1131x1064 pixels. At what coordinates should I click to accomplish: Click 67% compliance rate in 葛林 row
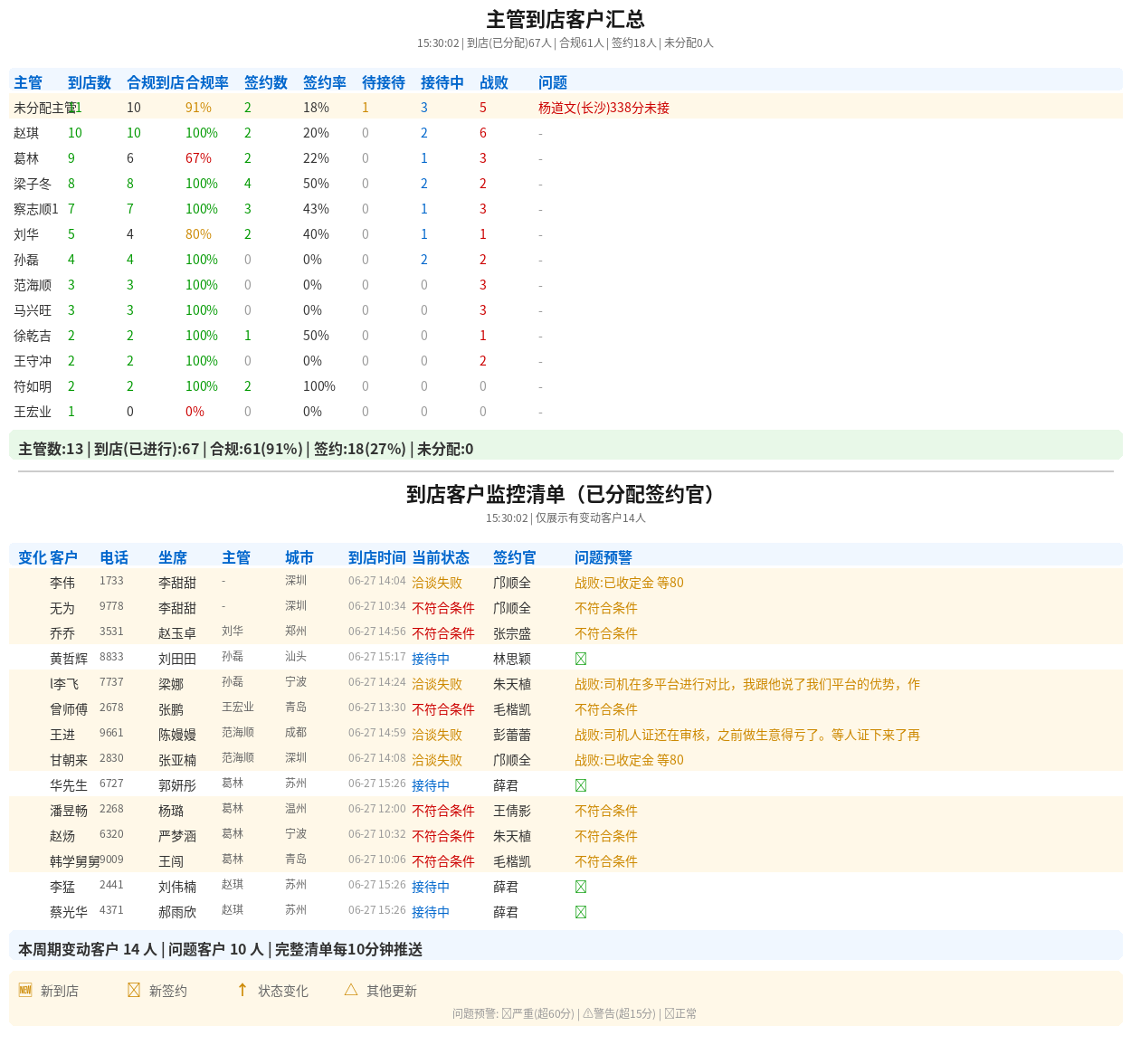click(x=198, y=158)
